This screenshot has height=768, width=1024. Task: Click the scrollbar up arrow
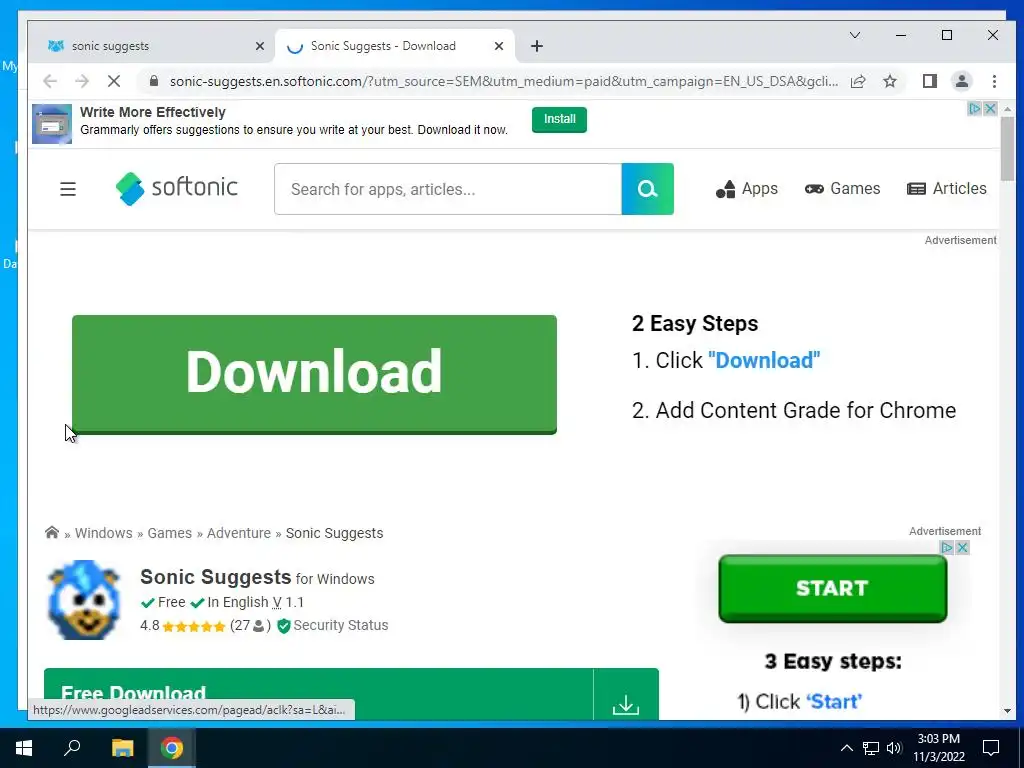(1007, 109)
